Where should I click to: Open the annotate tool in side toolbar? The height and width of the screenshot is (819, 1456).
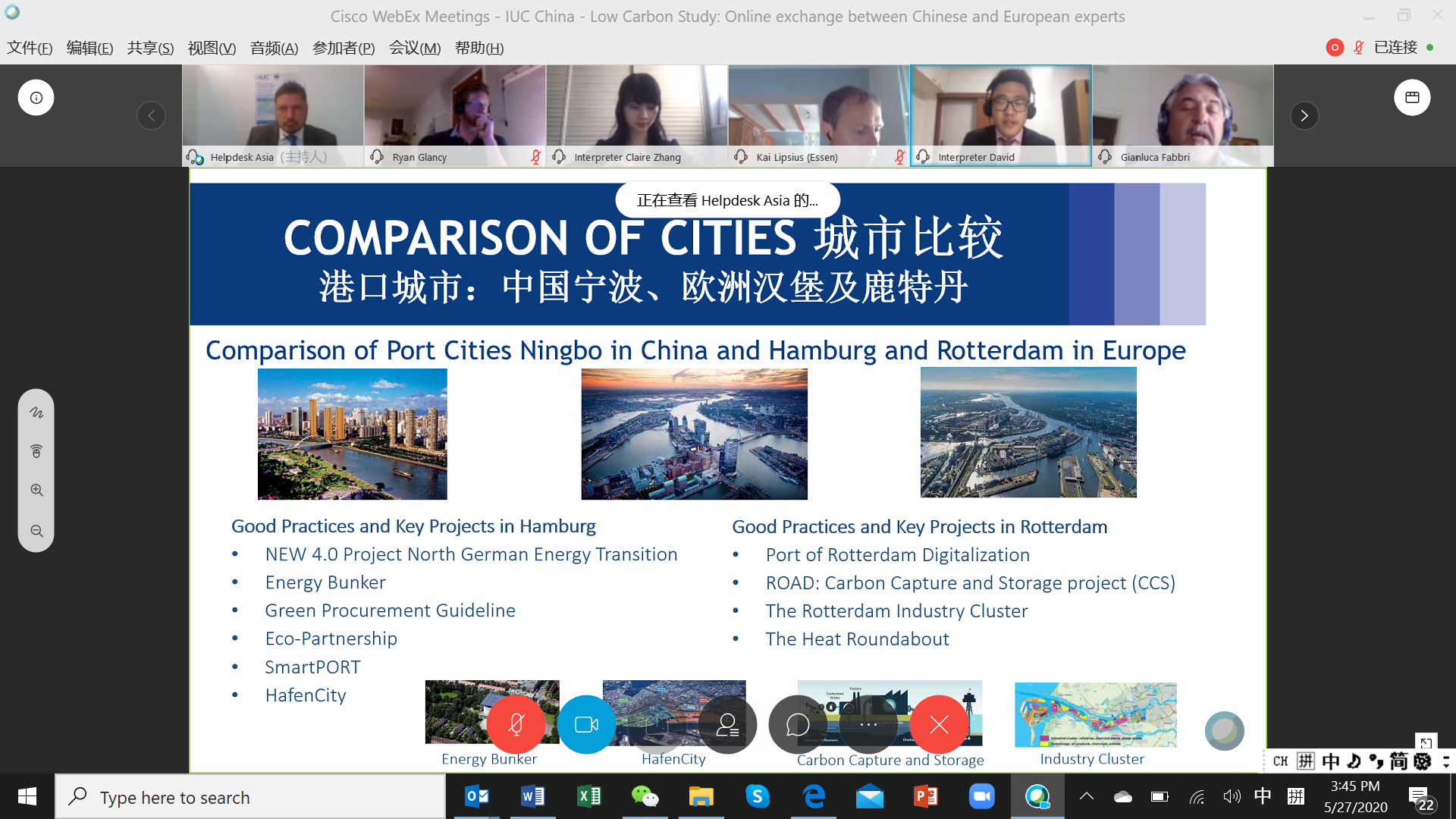point(36,413)
